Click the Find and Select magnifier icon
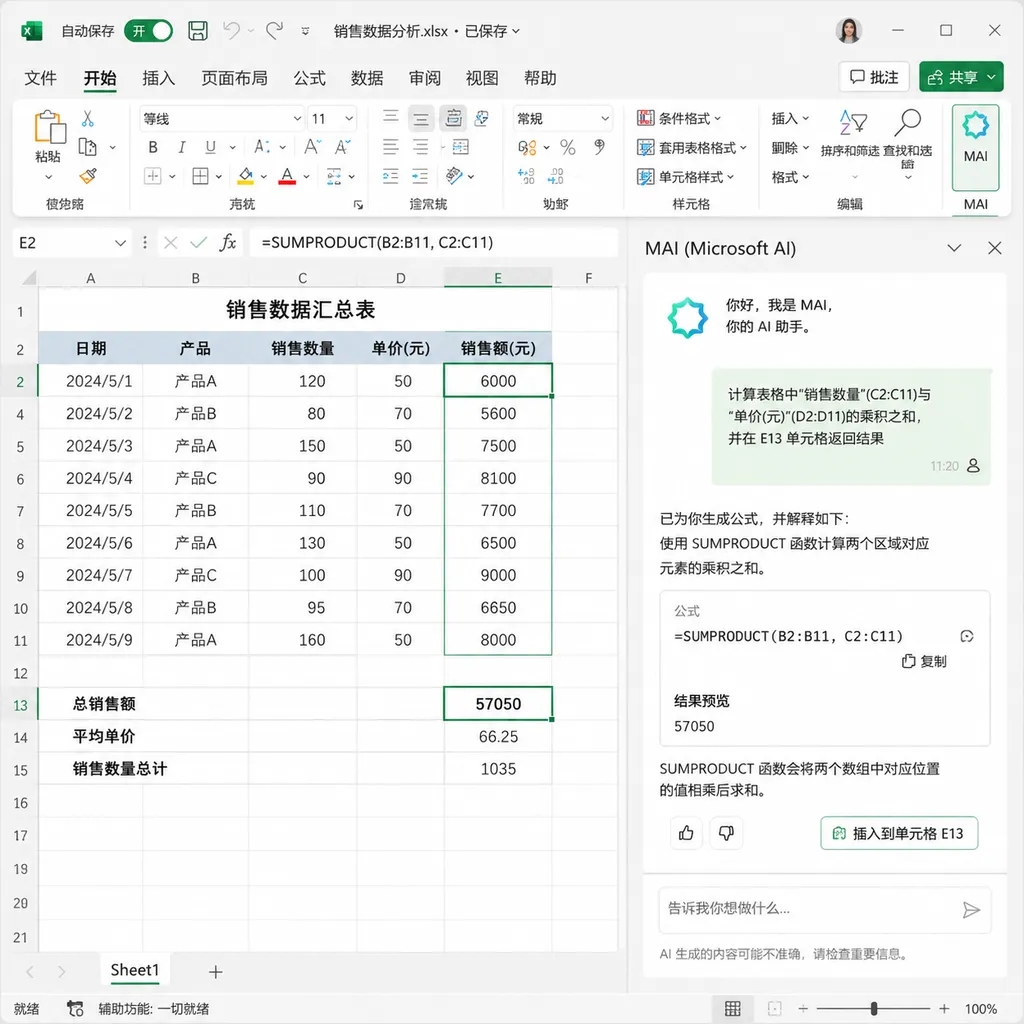This screenshot has width=1024, height=1024. pos(908,121)
